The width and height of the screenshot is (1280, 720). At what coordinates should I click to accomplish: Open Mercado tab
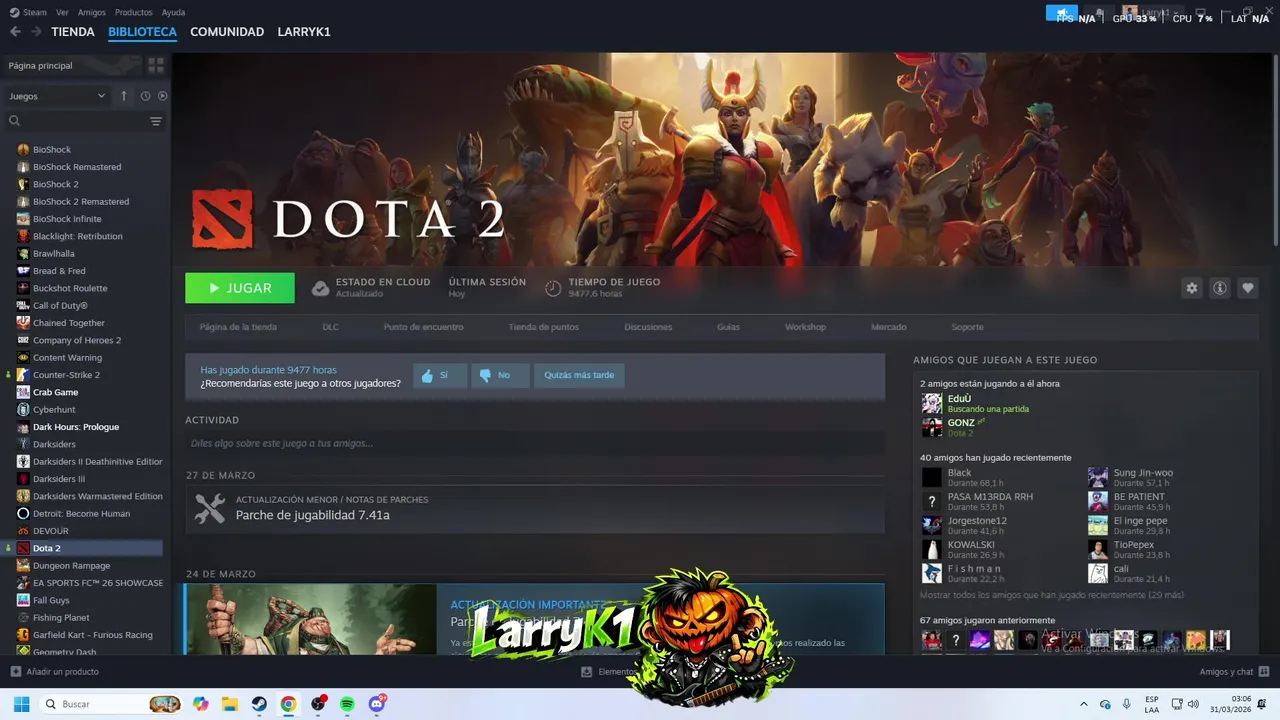888,327
